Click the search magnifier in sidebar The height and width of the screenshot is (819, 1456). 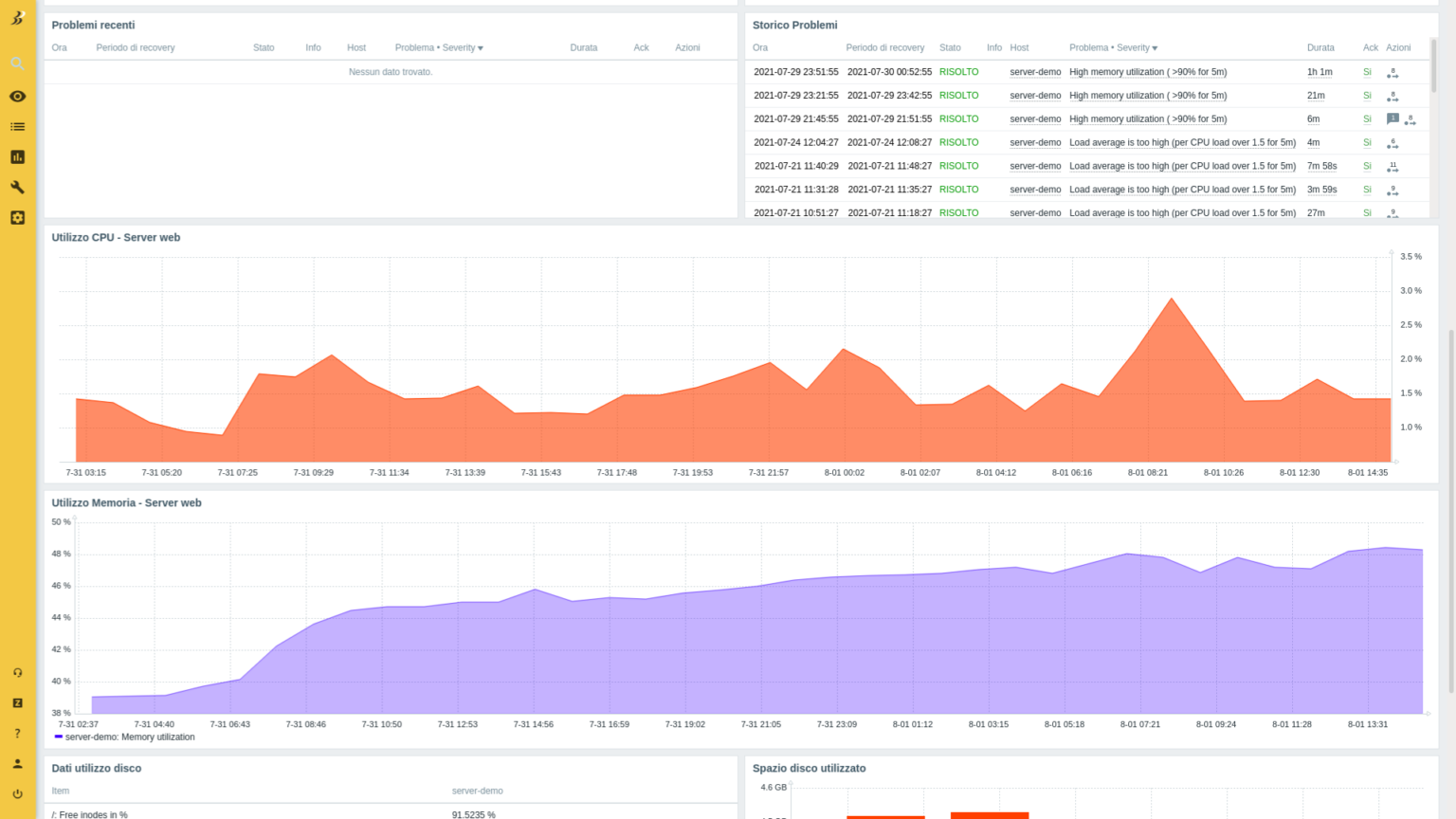coord(17,64)
